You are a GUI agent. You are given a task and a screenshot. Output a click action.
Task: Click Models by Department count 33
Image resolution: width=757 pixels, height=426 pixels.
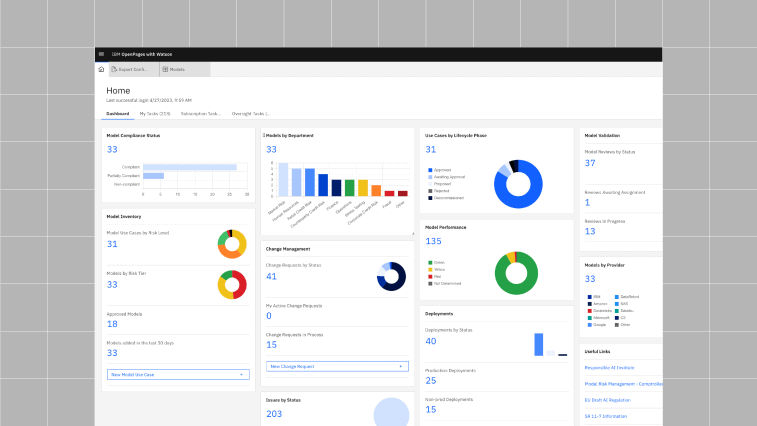pos(271,150)
